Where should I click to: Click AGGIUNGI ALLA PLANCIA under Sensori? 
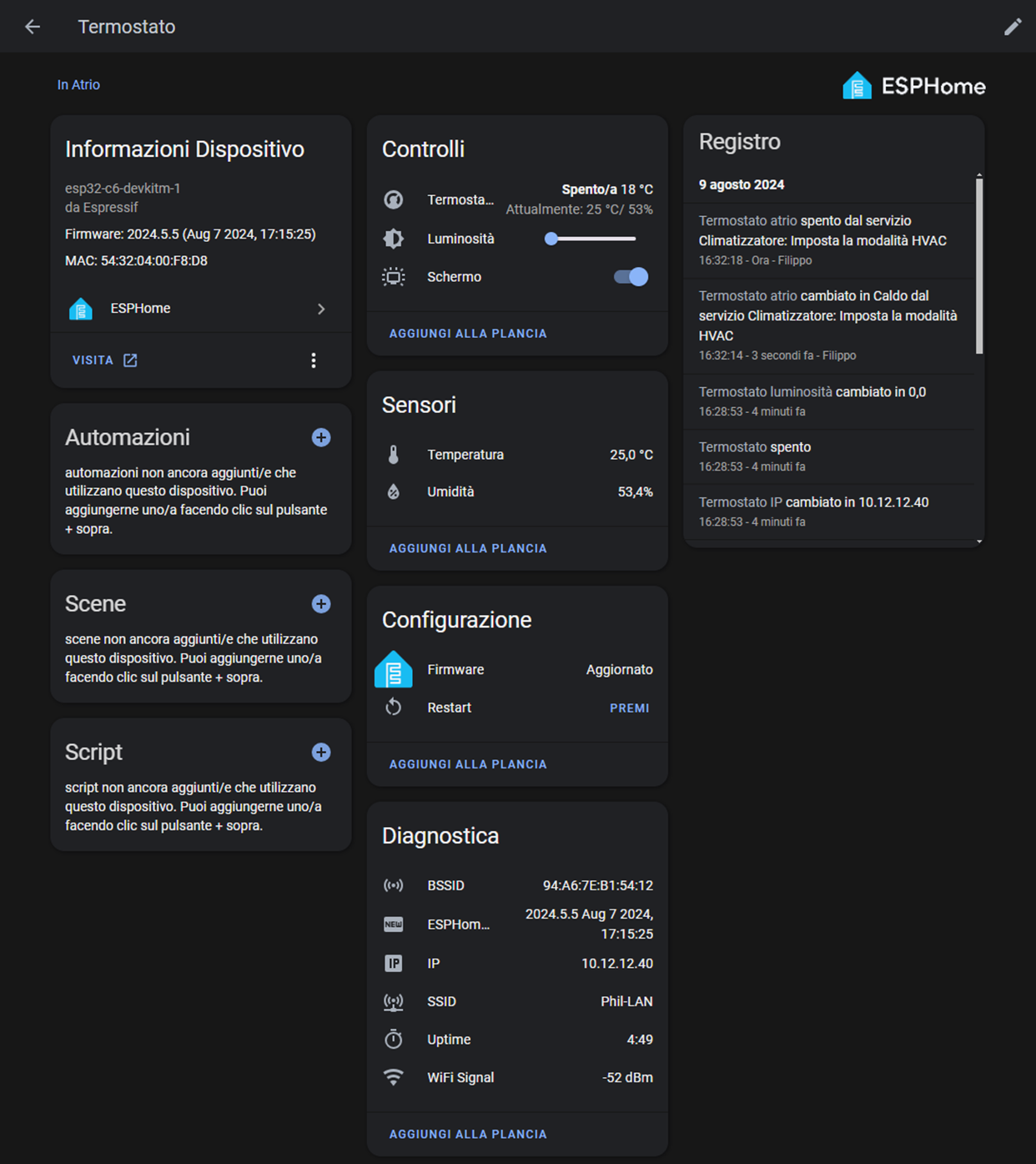click(468, 548)
